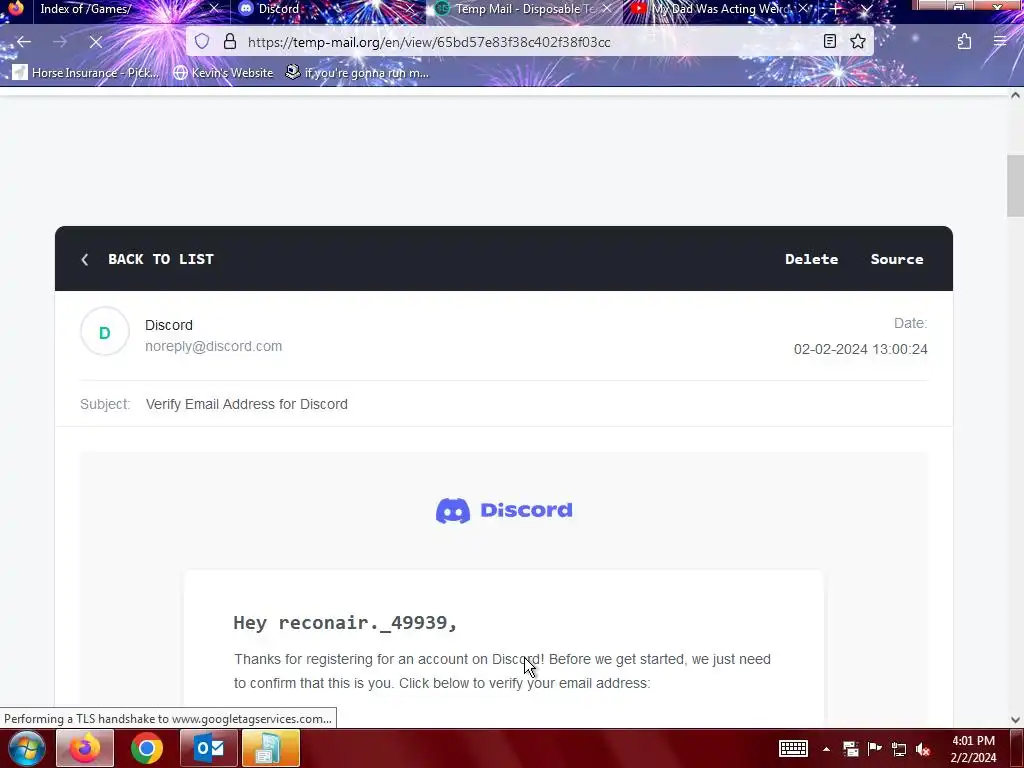
Task: Open the extensions puzzle icon
Action: [964, 42]
